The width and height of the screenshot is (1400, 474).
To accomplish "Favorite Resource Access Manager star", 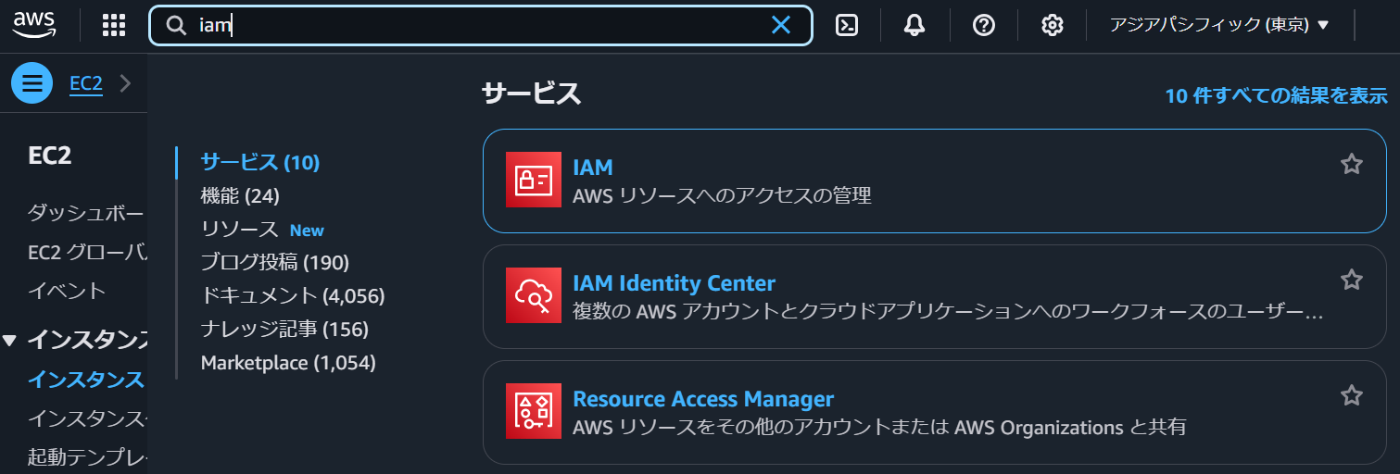I will click(1351, 396).
